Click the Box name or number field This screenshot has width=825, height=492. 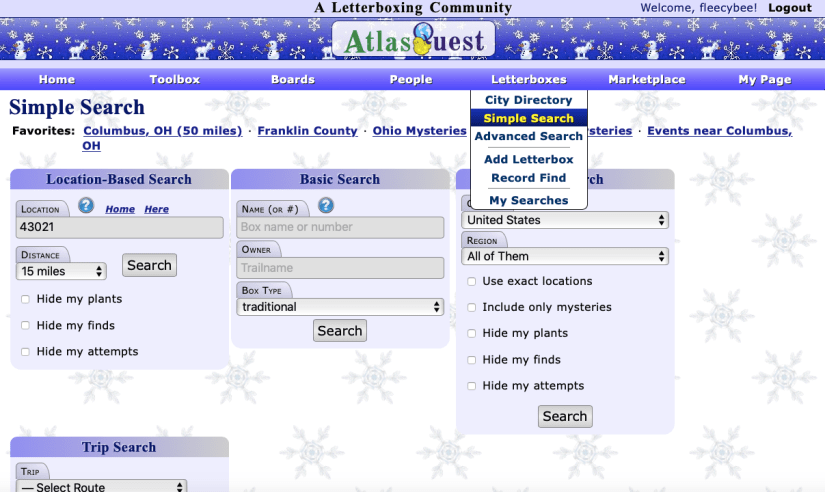340,227
